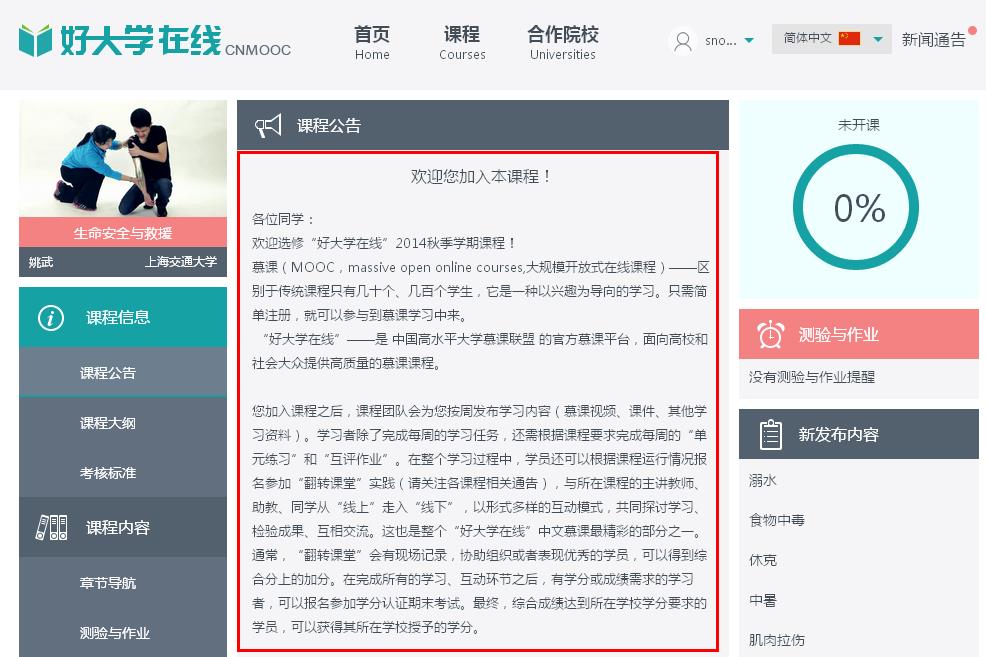The height and width of the screenshot is (657, 986).
Task: Click the 0% progress circle
Action: 857,208
